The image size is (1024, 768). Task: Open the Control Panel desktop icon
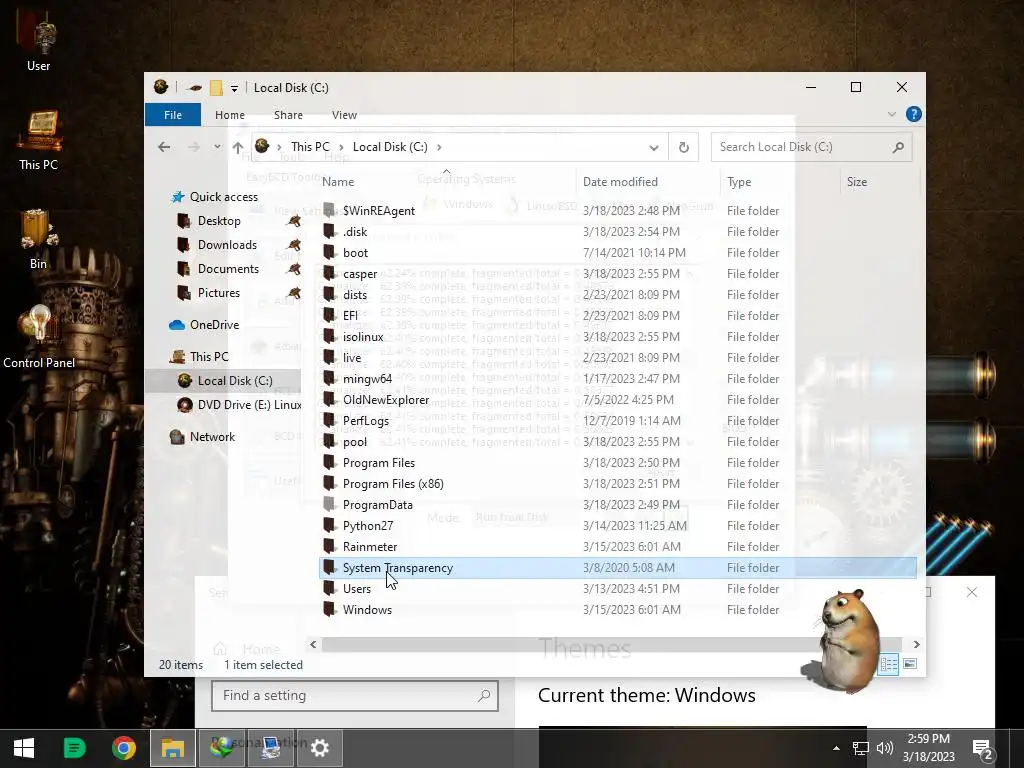(39, 338)
